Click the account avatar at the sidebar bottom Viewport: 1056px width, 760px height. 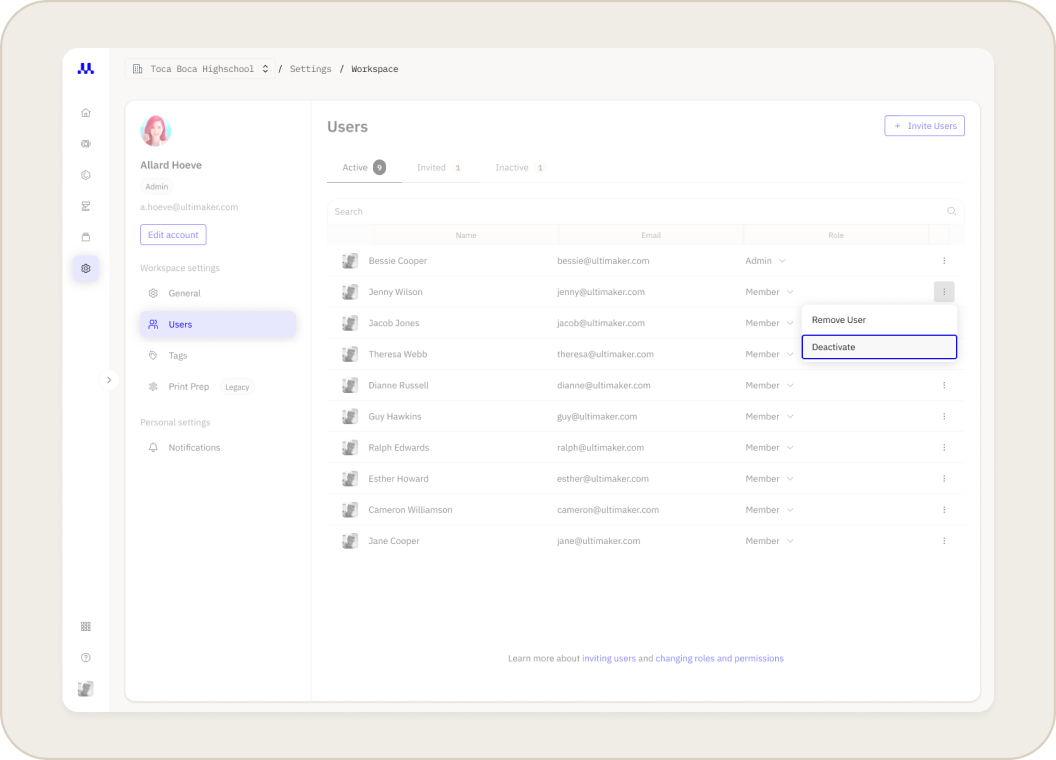tap(86, 689)
